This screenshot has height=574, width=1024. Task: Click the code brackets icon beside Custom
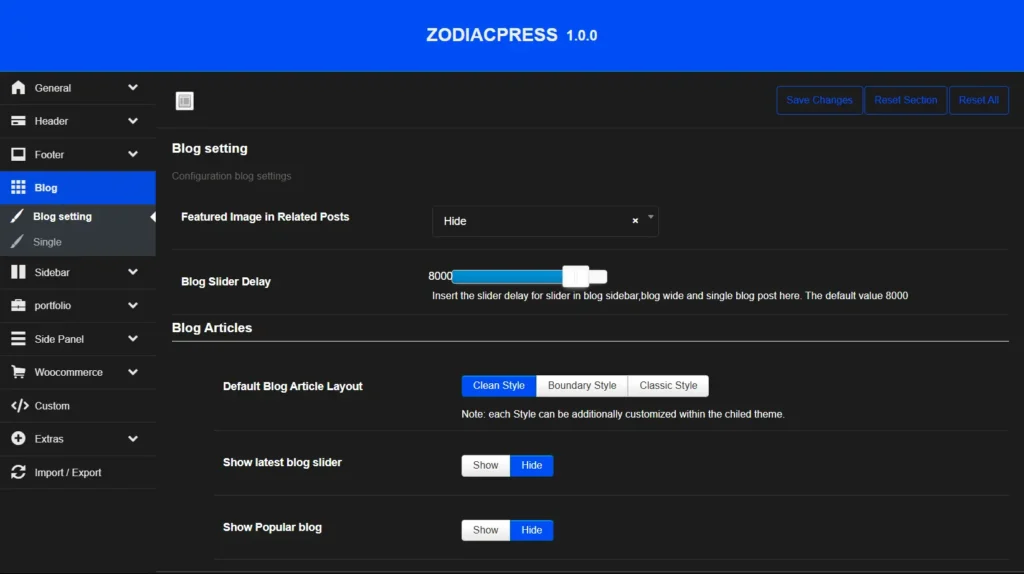18,406
